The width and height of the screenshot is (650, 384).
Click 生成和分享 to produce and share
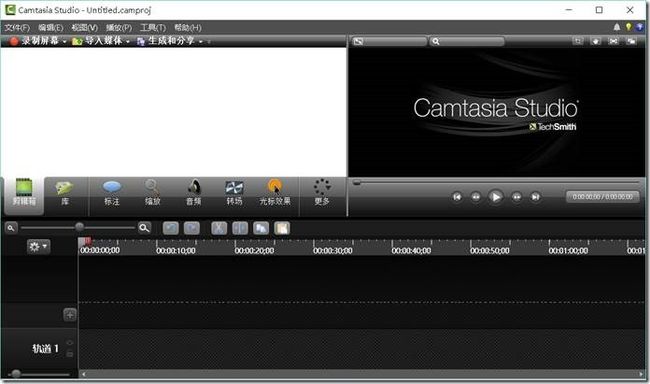click(166, 41)
